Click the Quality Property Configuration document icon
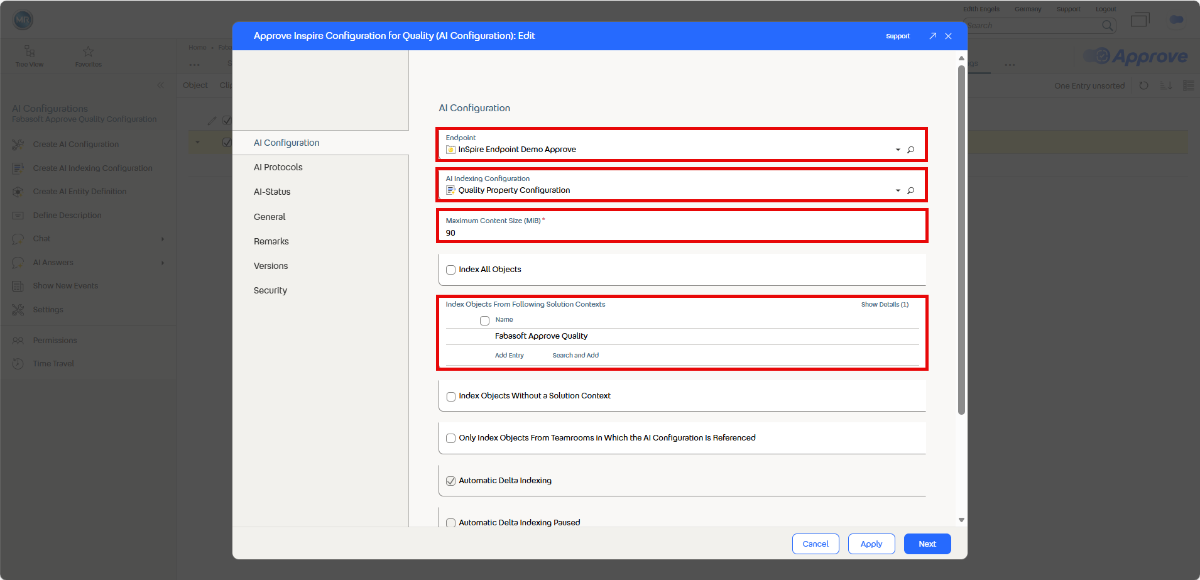Image resolution: width=1200 pixels, height=580 pixels. pyautogui.click(x=450, y=190)
